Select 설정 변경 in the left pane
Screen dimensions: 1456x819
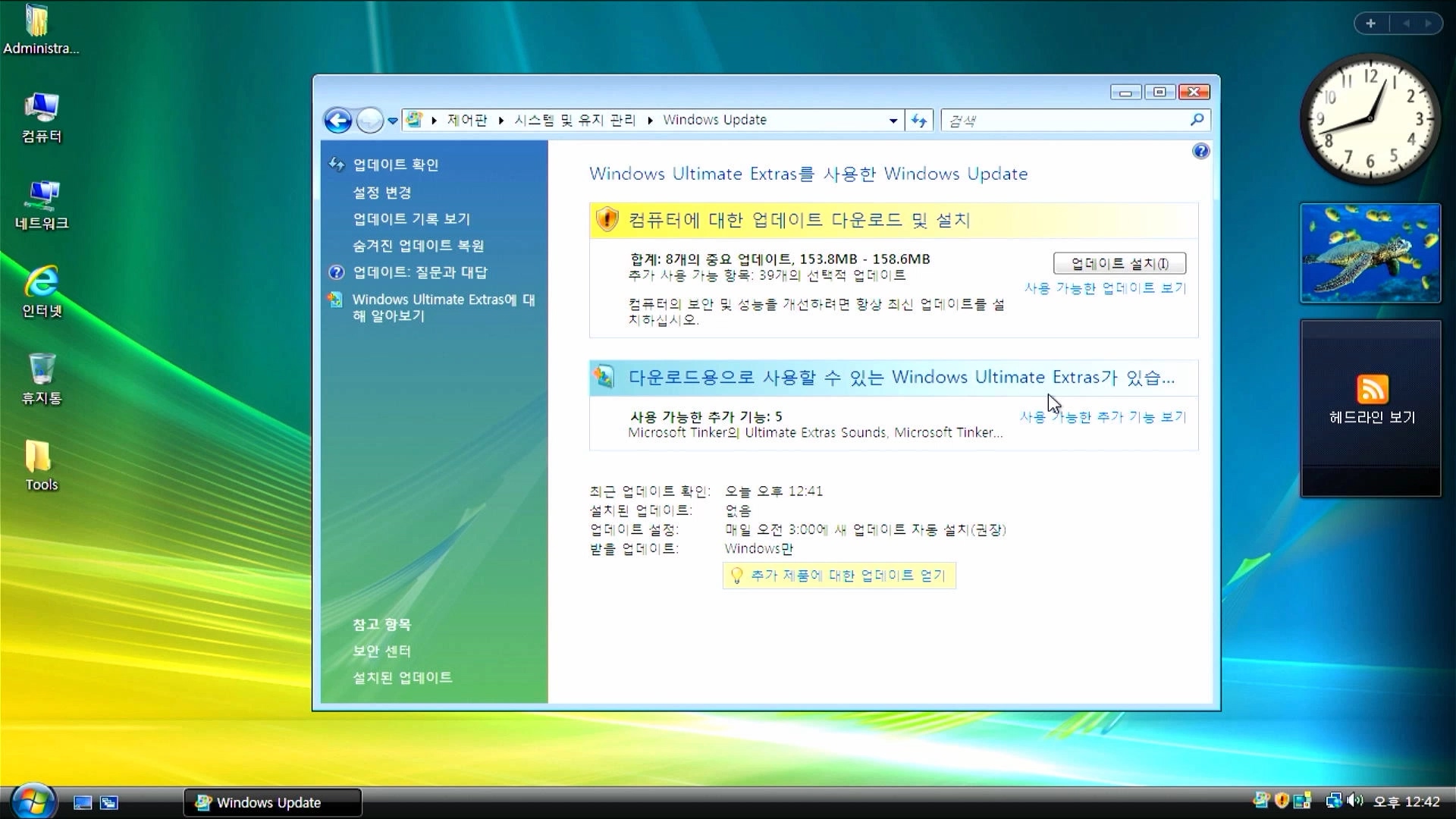coord(381,193)
